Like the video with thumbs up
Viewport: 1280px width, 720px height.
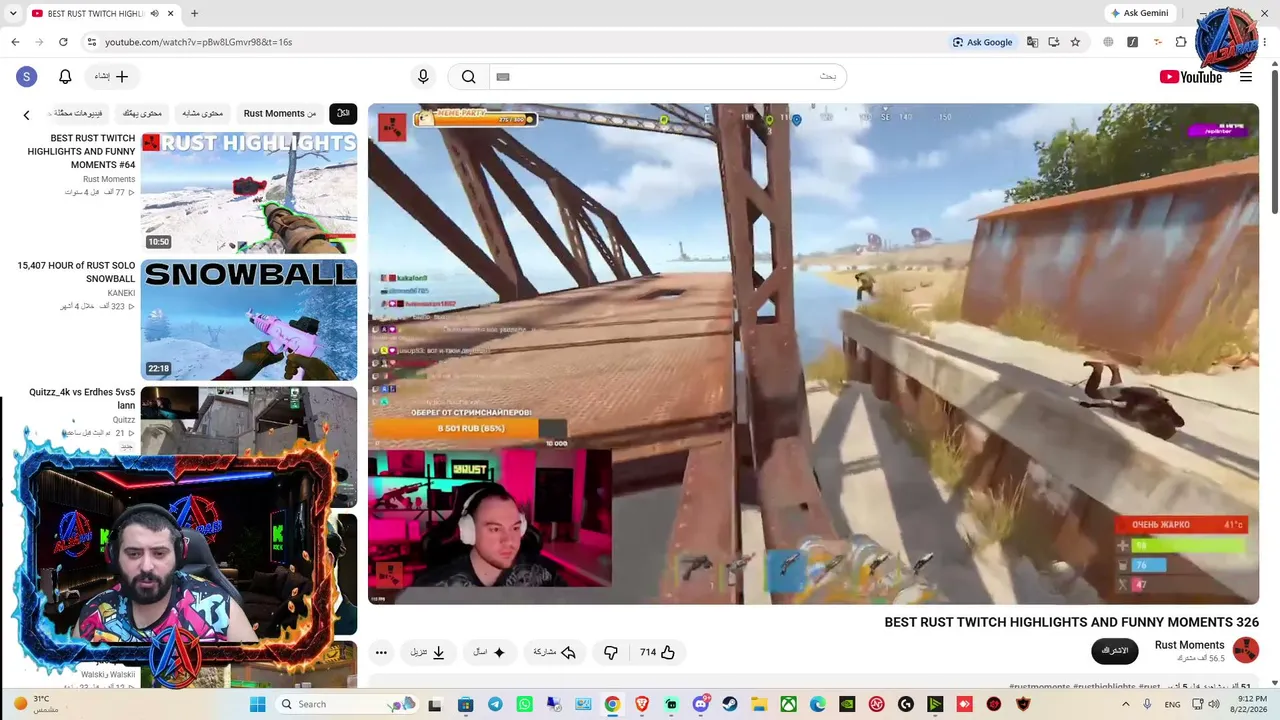657,653
